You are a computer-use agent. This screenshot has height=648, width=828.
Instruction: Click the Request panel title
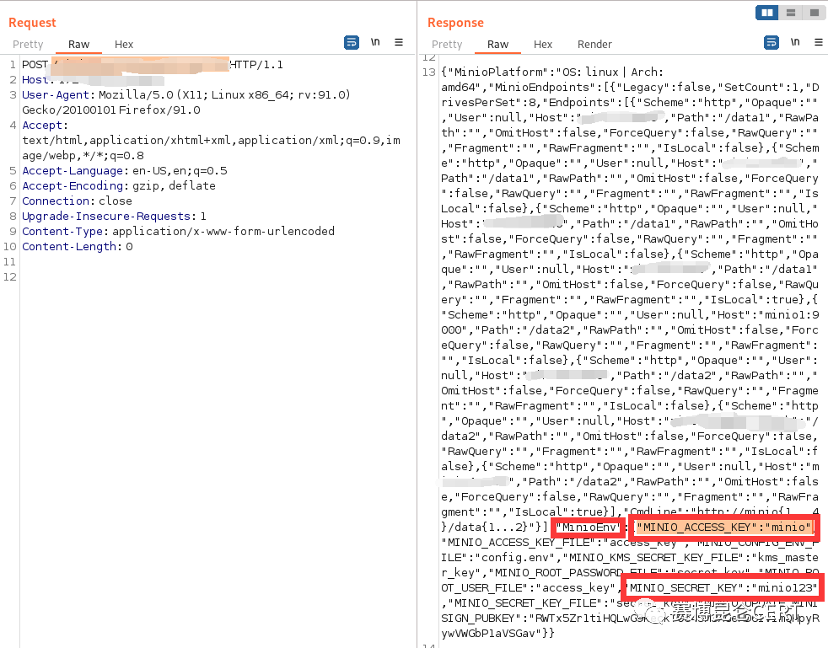pos(32,23)
